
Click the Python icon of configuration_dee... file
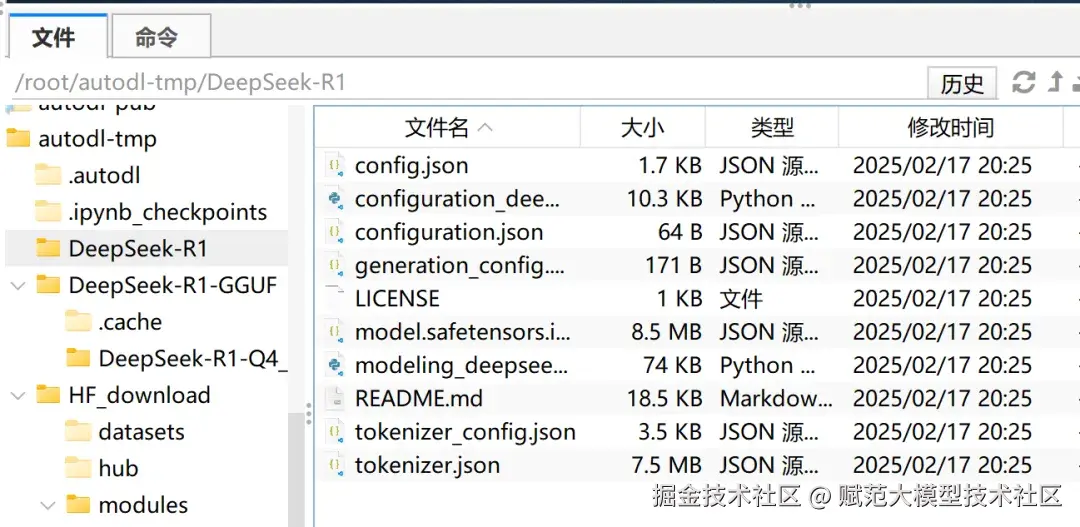[x=335, y=199]
